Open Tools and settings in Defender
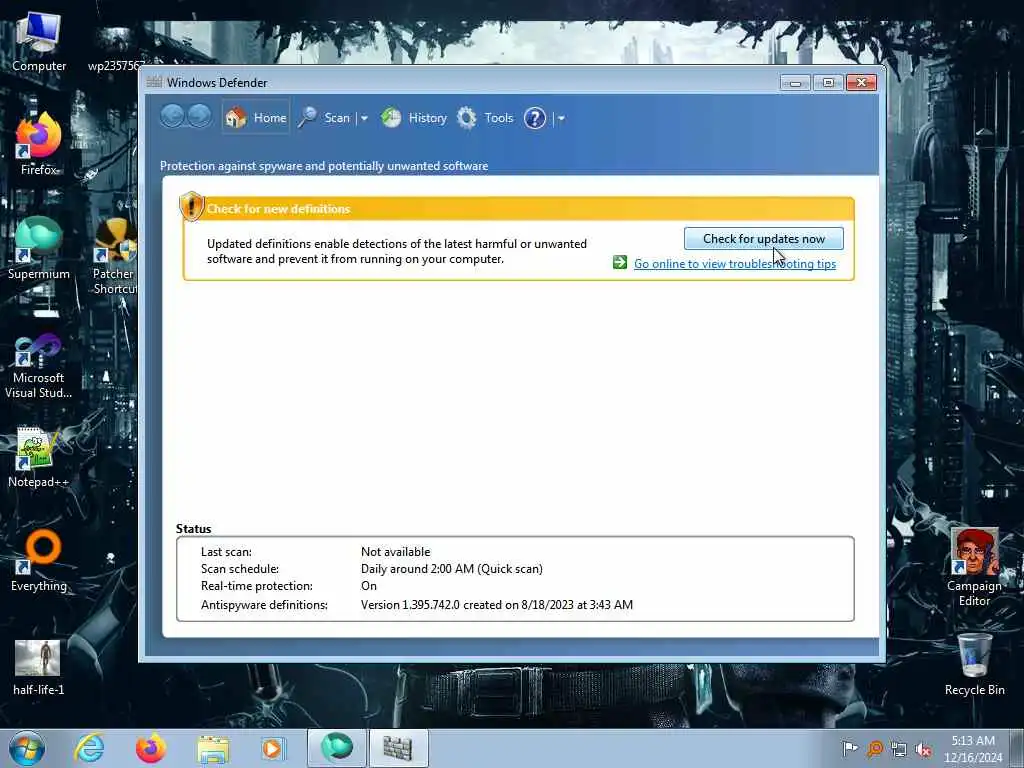Viewport: 1024px width, 768px height. point(485,118)
